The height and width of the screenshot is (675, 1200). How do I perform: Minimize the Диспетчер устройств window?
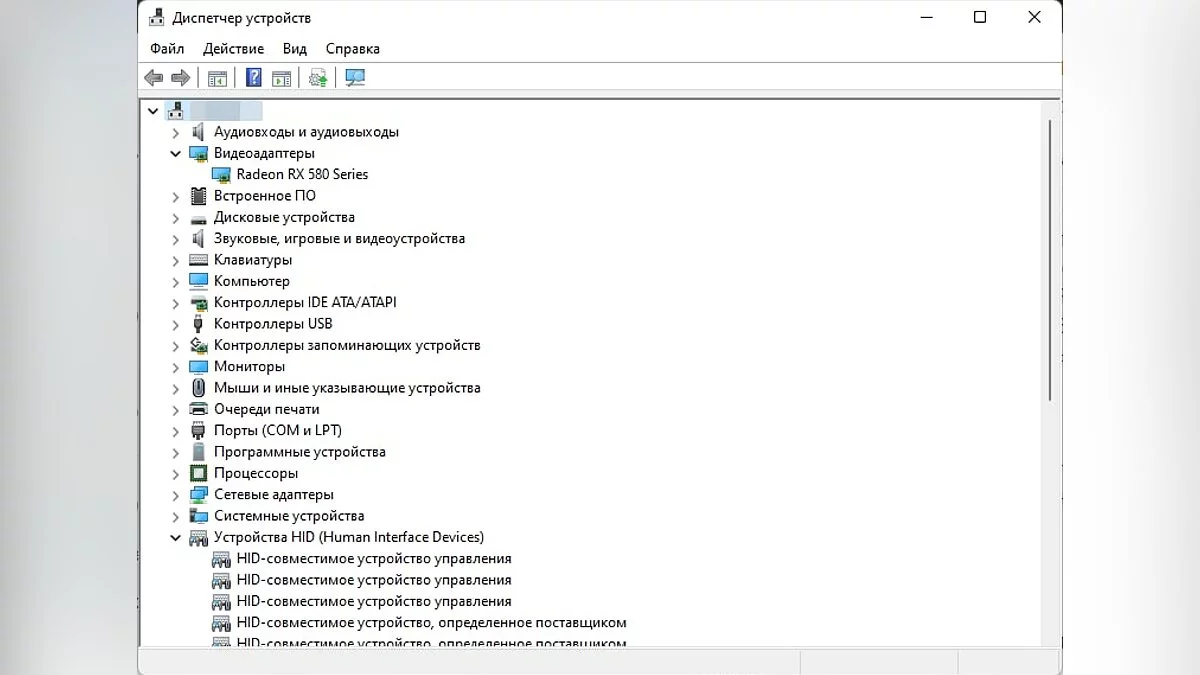[925, 18]
